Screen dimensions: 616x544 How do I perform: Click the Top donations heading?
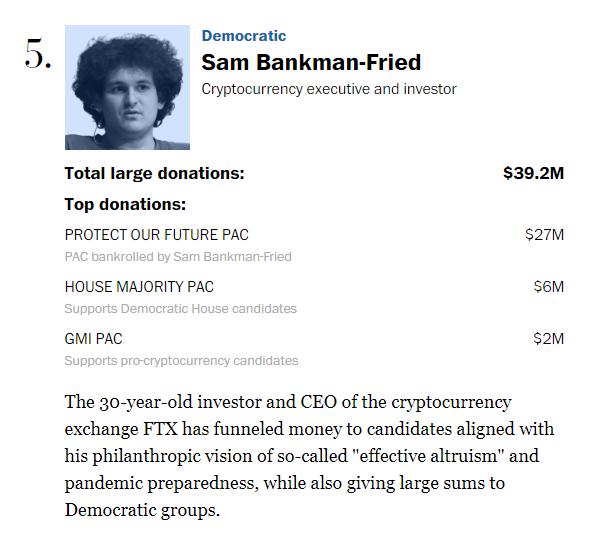tap(125, 204)
